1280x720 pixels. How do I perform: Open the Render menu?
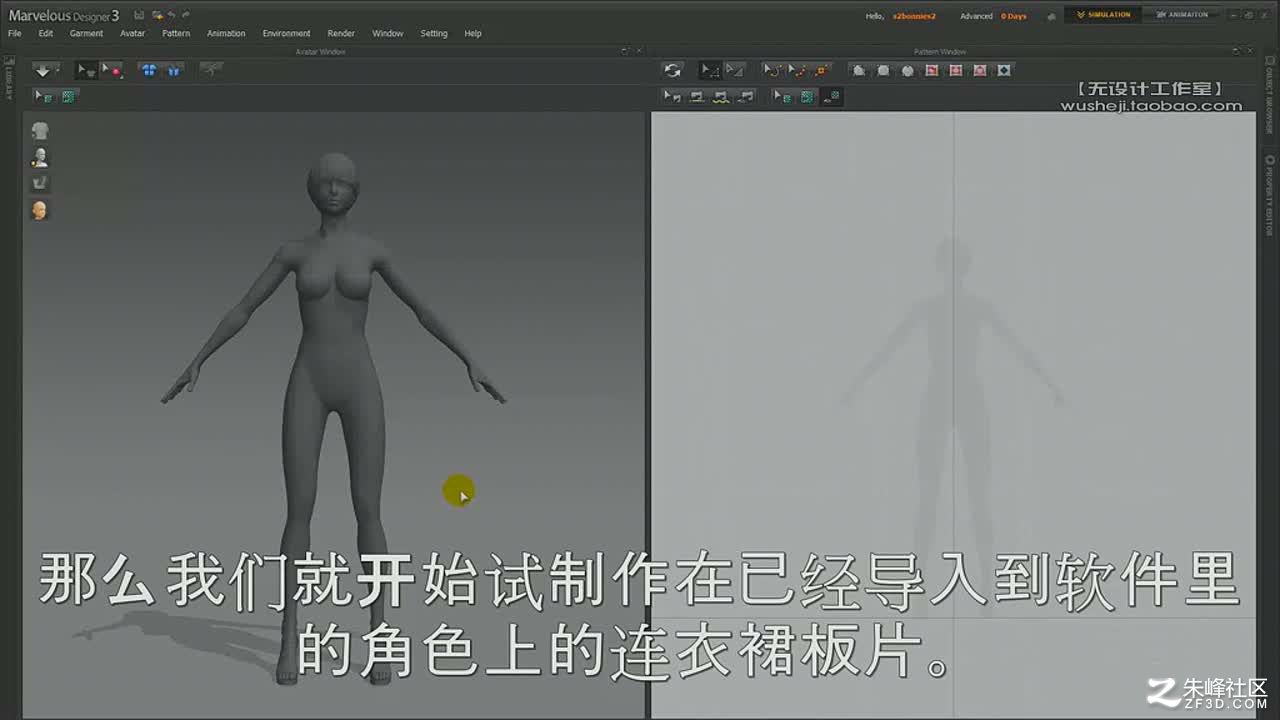click(x=341, y=33)
